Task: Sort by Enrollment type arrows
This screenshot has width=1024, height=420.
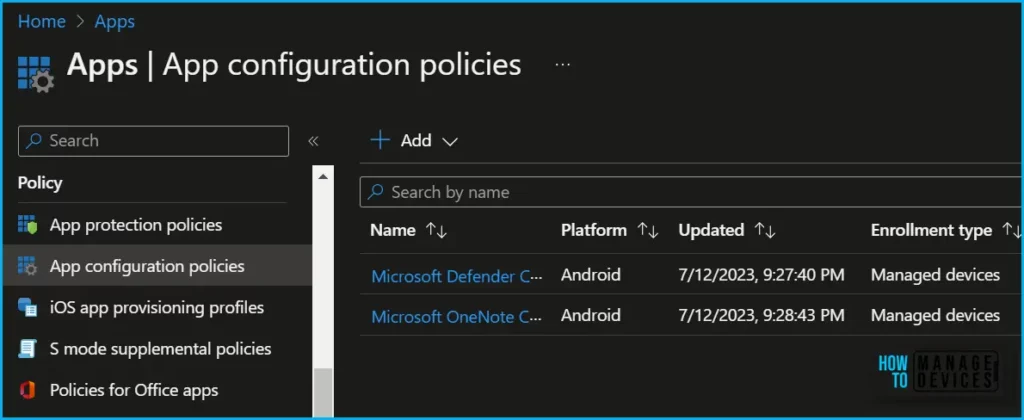Action: point(1012,230)
